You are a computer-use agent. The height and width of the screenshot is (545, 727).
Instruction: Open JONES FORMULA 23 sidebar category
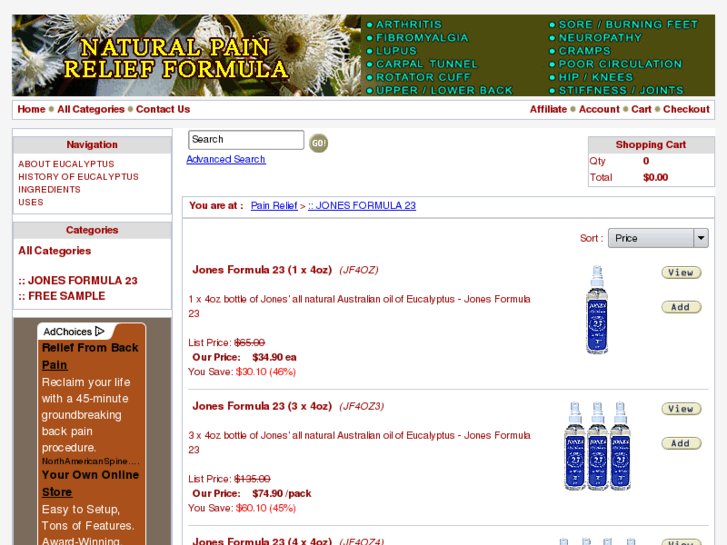pyautogui.click(x=78, y=281)
